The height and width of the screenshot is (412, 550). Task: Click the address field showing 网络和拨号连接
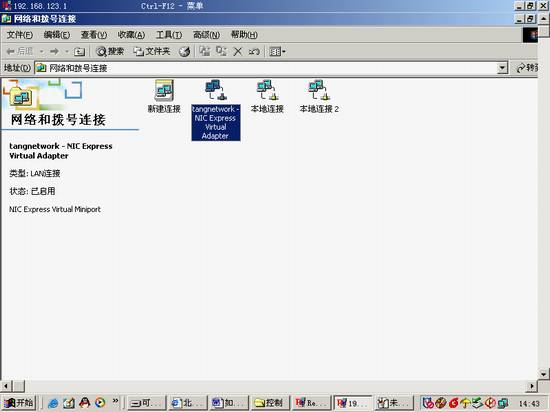[x=267, y=68]
